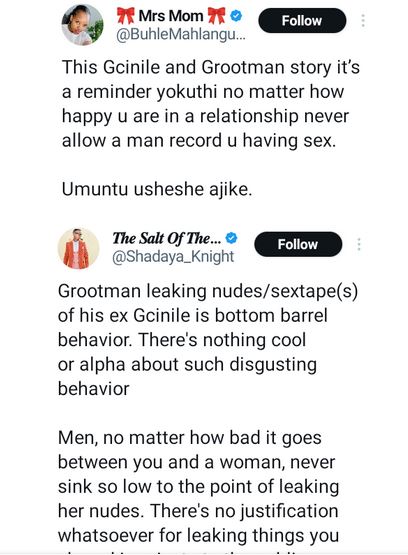Screen dimensions: 408x555
Task: Open the @BuhleMahlangu handle link
Action: tap(180, 35)
